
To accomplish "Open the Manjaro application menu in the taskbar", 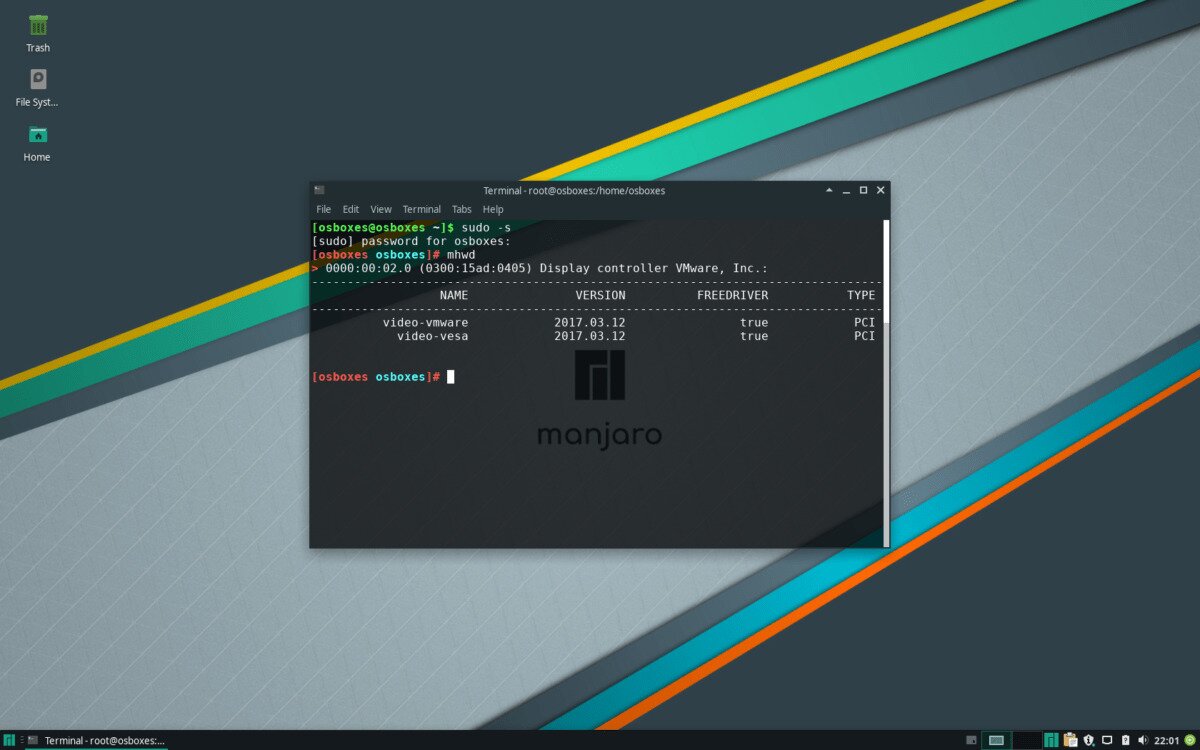I will (x=9, y=740).
